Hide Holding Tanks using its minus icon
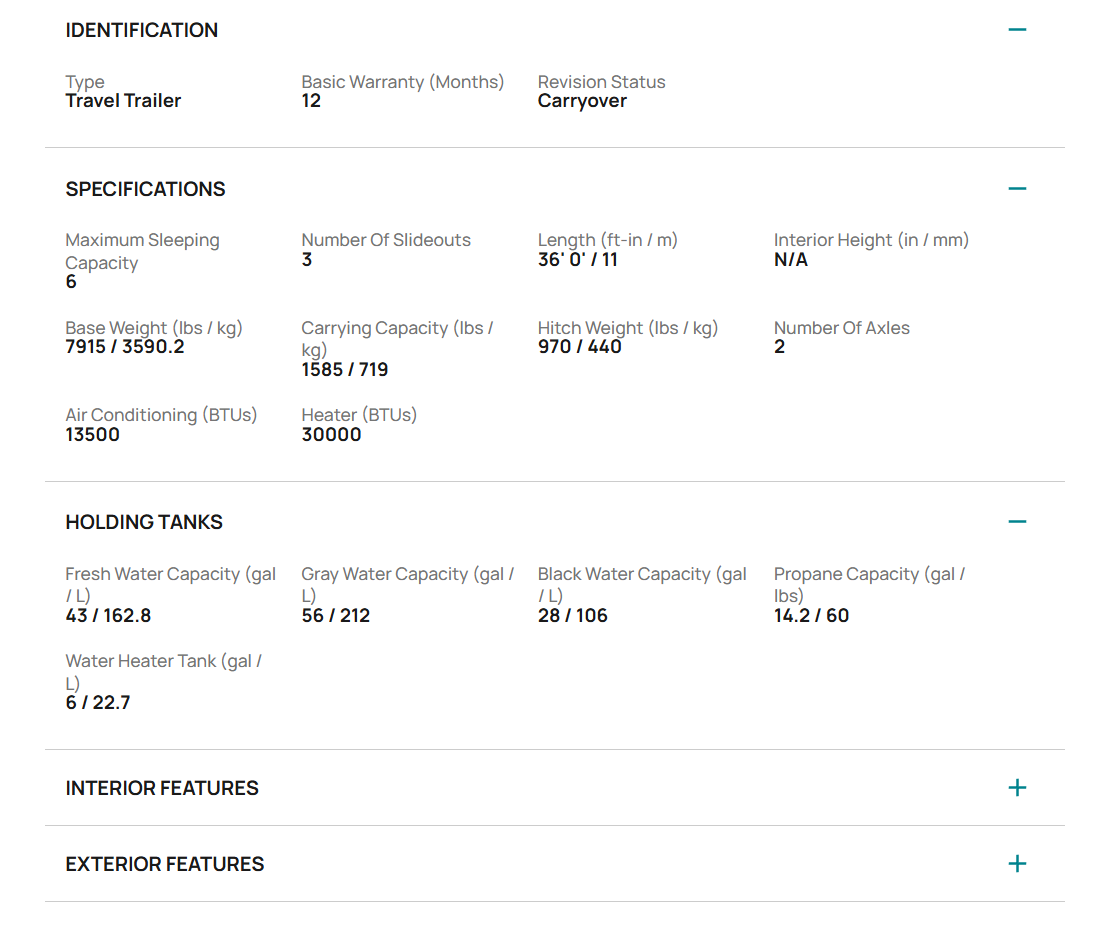The width and height of the screenshot is (1114, 926). point(1017,522)
